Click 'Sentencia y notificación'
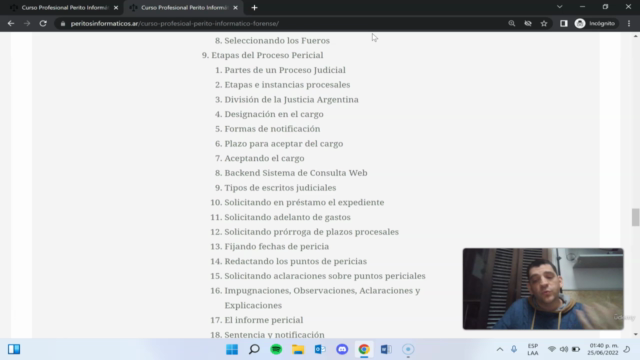Viewport: 640px width, 360px height. [274, 334]
